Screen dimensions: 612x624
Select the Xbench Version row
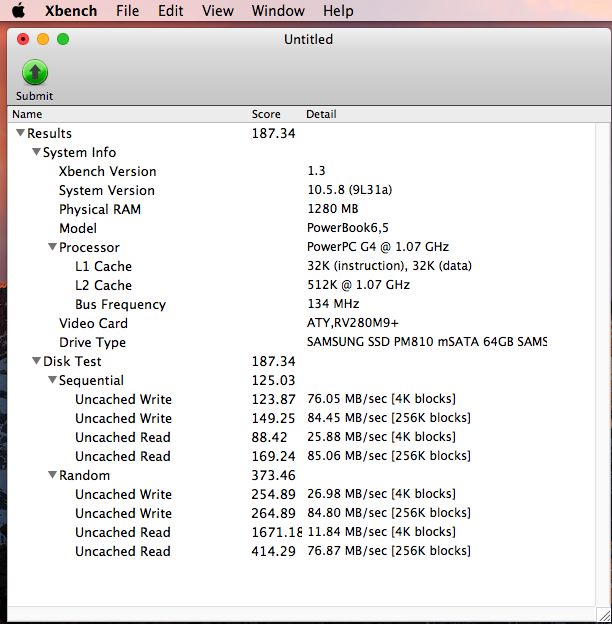pyautogui.click(x=301, y=171)
